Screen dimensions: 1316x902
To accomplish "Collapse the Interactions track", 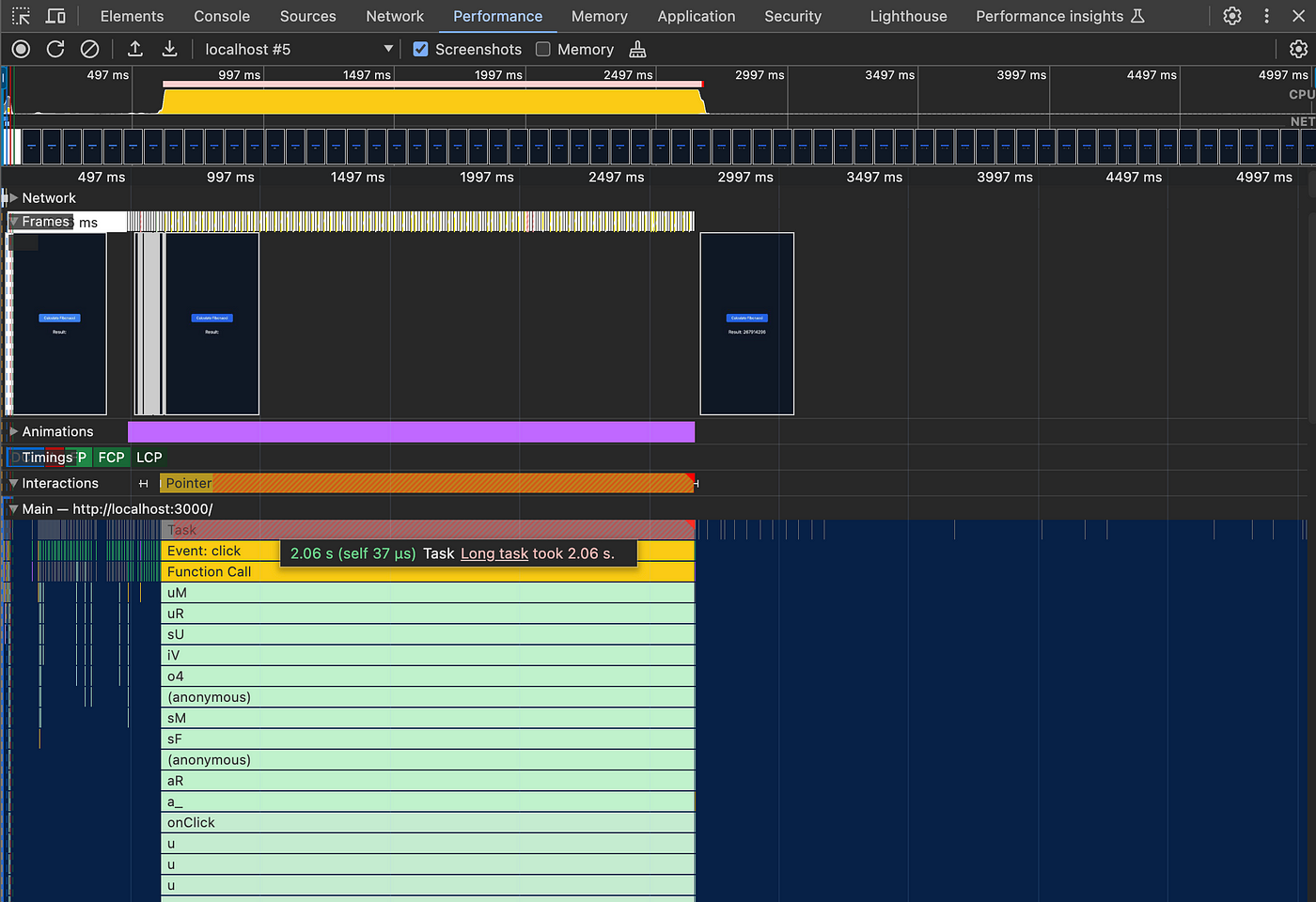I will coord(13,483).
